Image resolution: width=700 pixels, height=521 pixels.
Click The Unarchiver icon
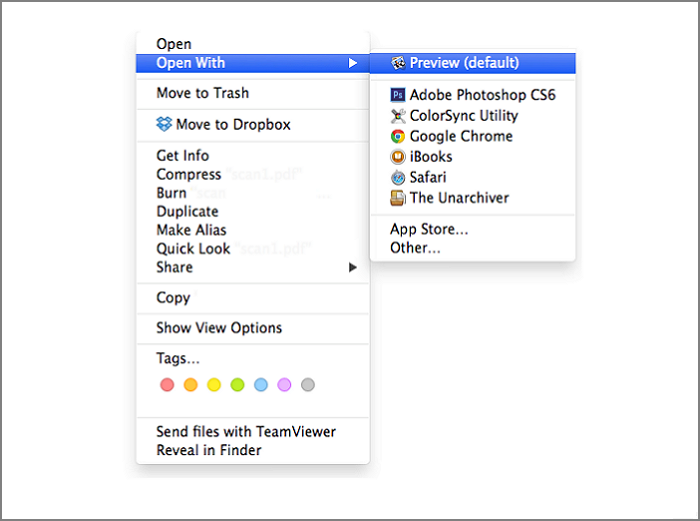tap(398, 198)
